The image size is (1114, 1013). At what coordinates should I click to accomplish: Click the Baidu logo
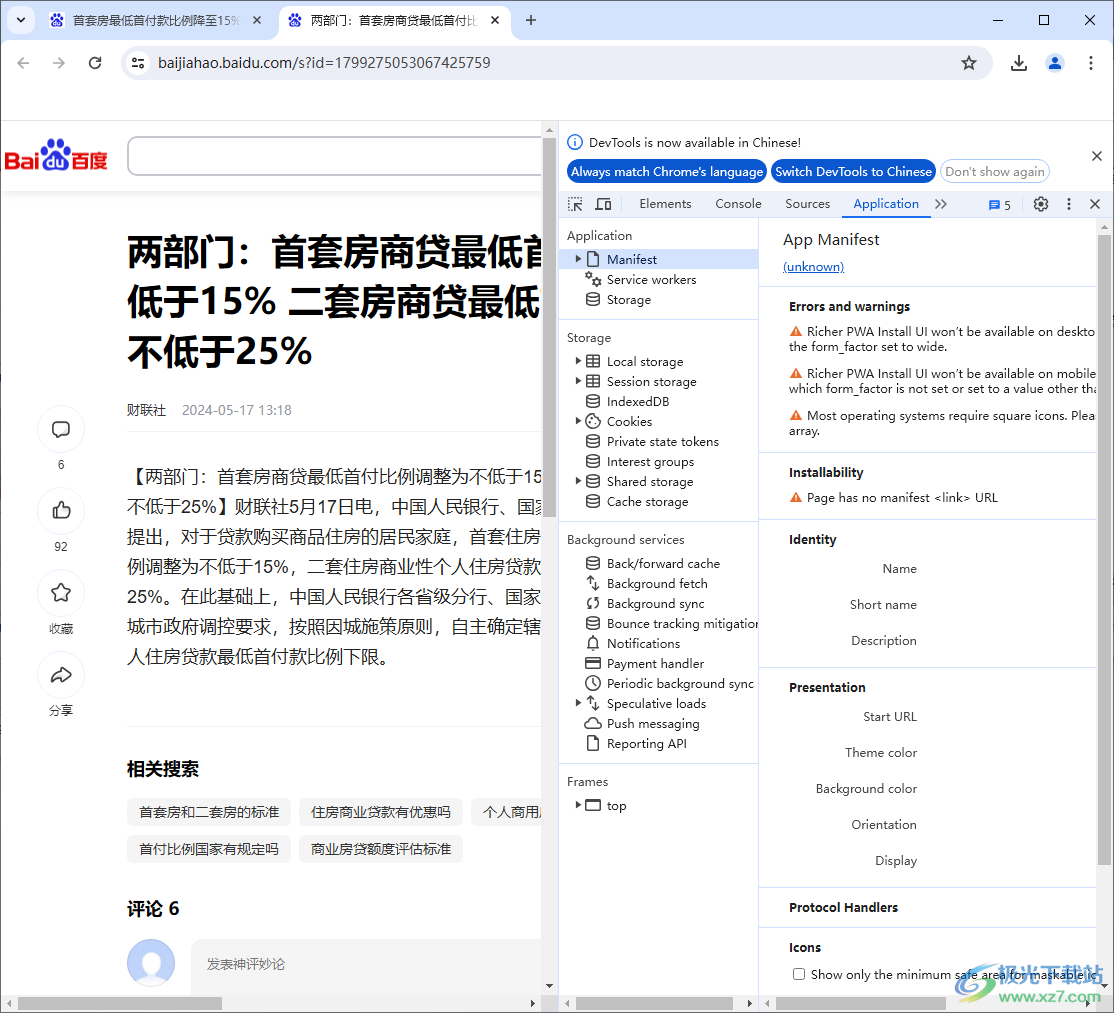point(56,155)
